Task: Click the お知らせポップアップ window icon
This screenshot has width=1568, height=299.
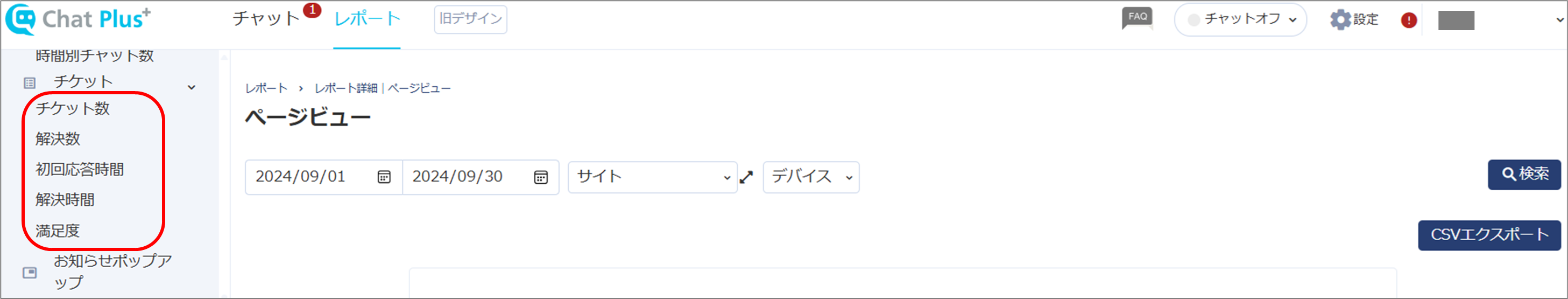Action: (x=29, y=272)
